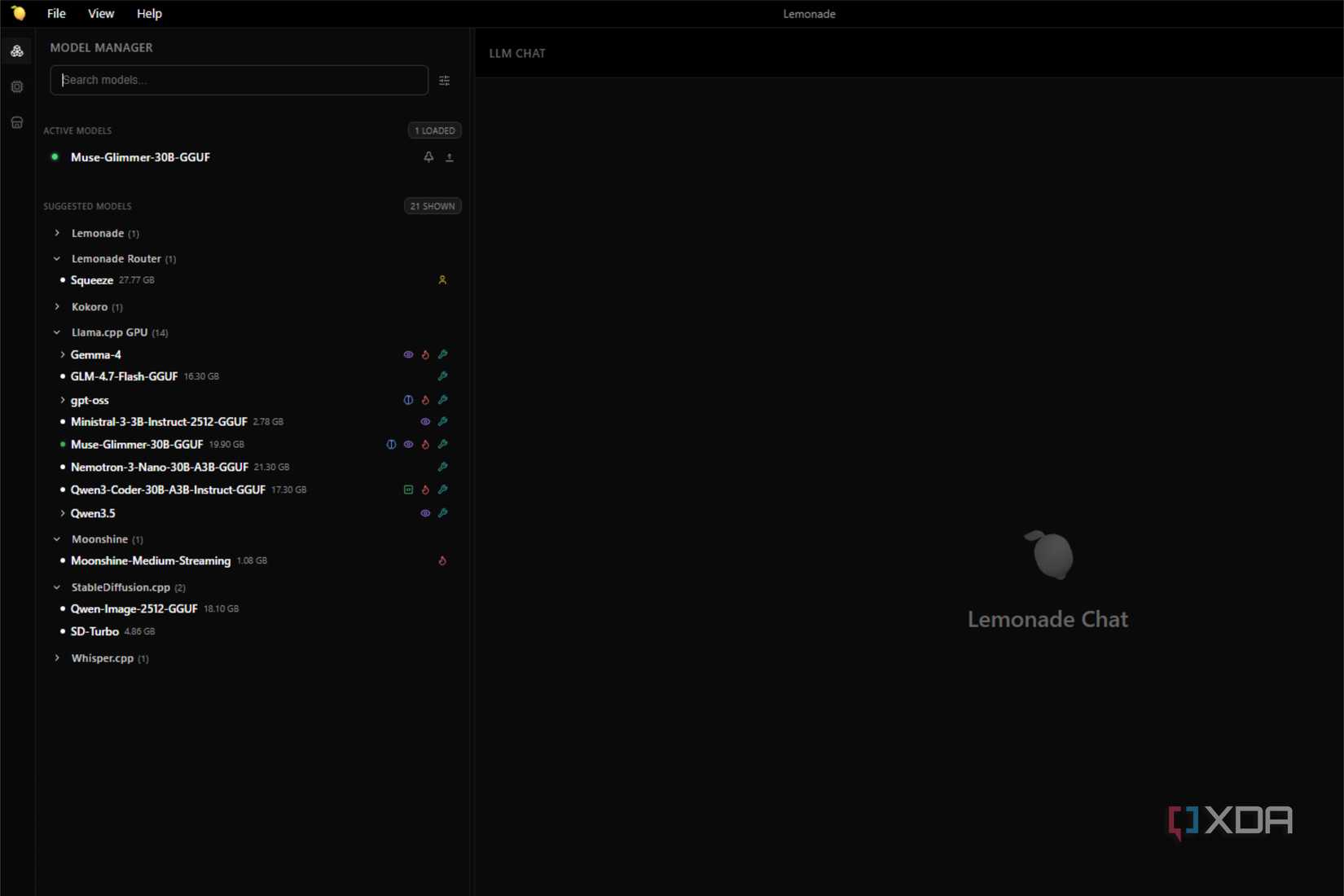Open the File menu
The image size is (1344, 896).
point(56,13)
